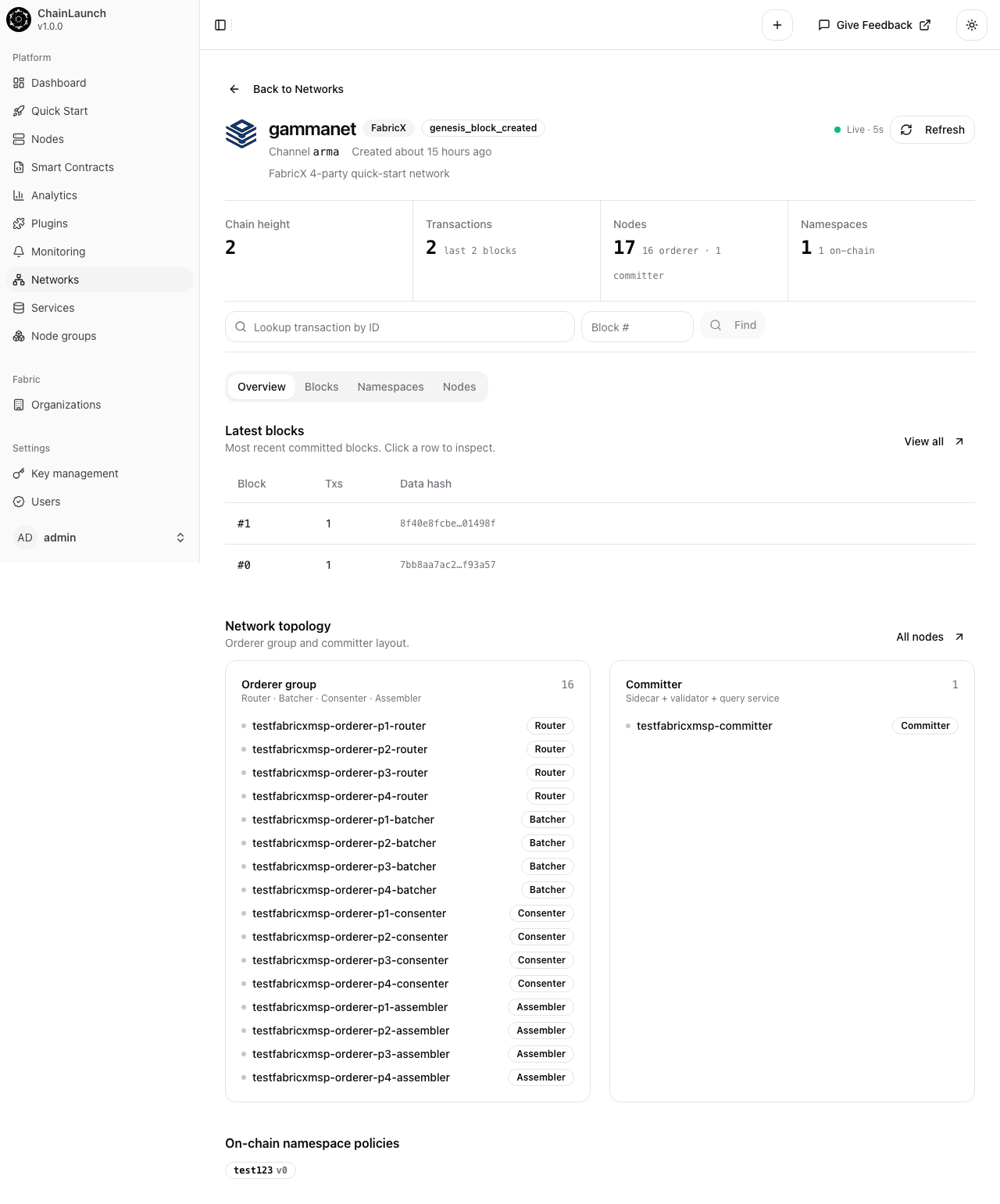Open Monitoring from the sidebar
The height and width of the screenshot is (1204, 1000).
(58, 252)
